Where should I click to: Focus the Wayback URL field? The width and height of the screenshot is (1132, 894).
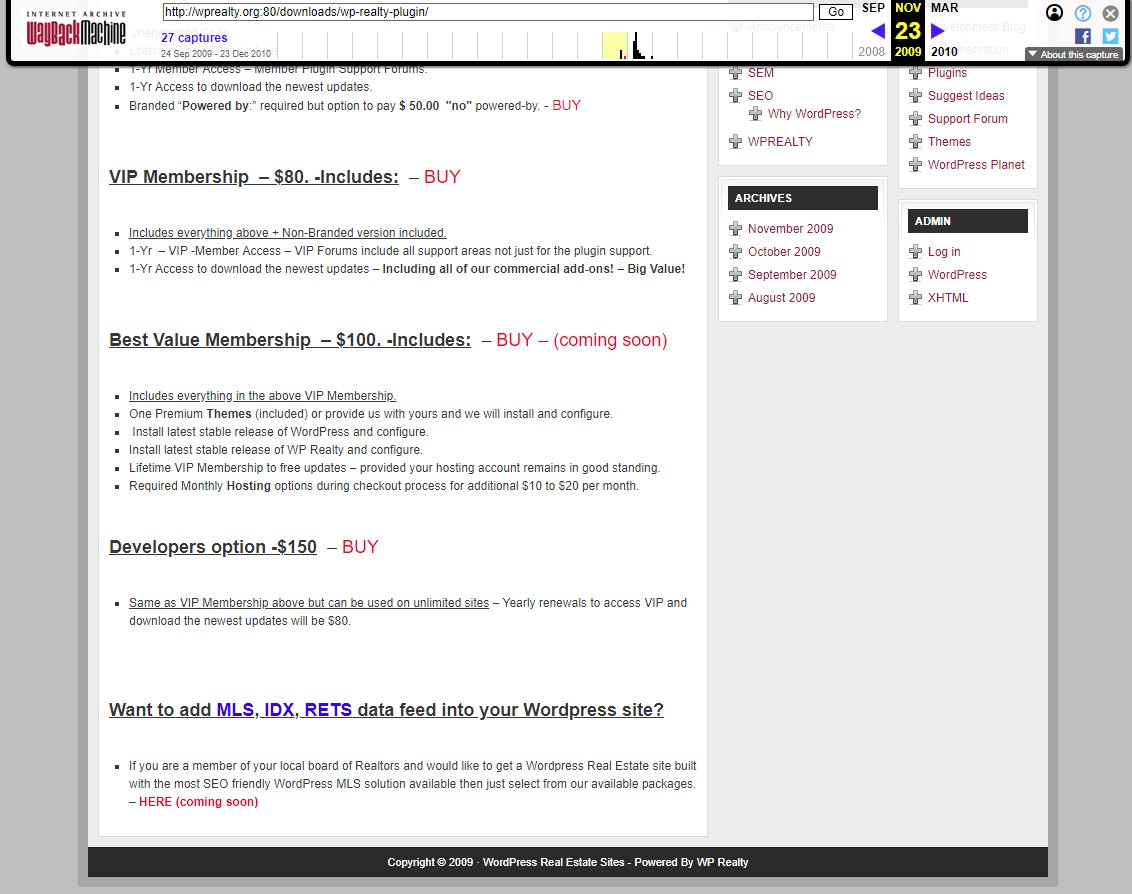[488, 12]
